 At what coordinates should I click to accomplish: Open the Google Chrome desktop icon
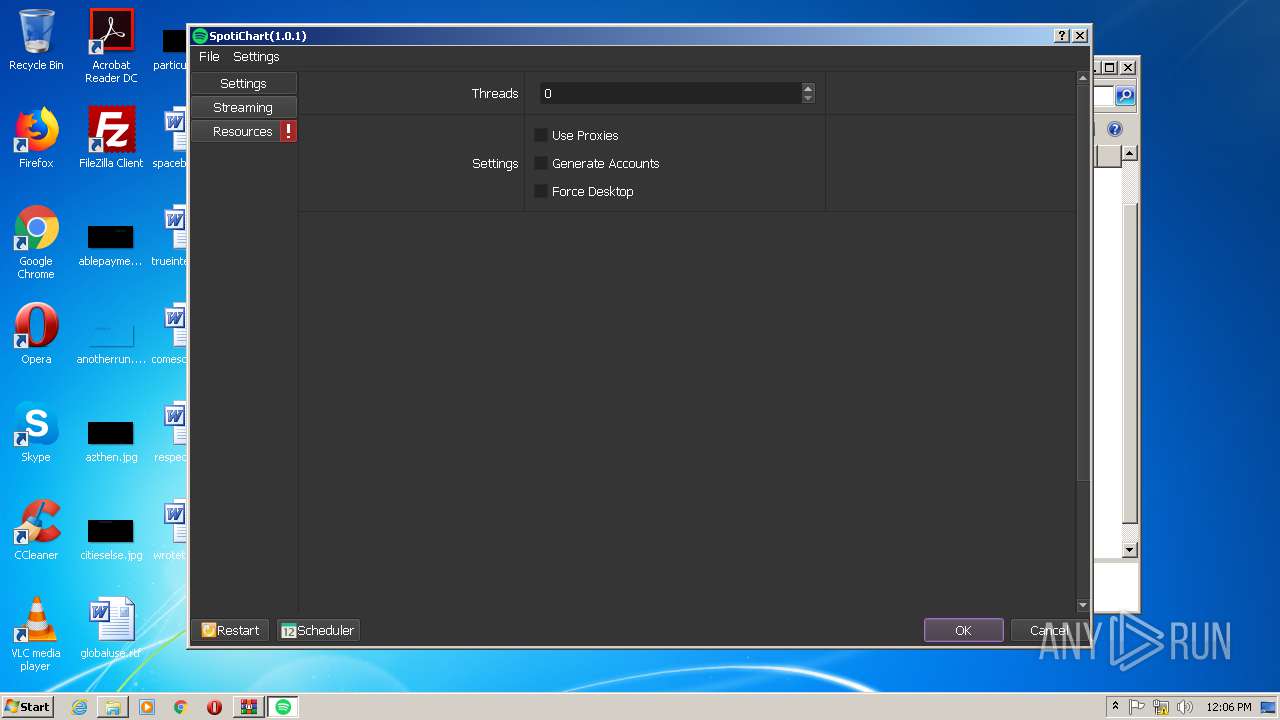pos(36,242)
